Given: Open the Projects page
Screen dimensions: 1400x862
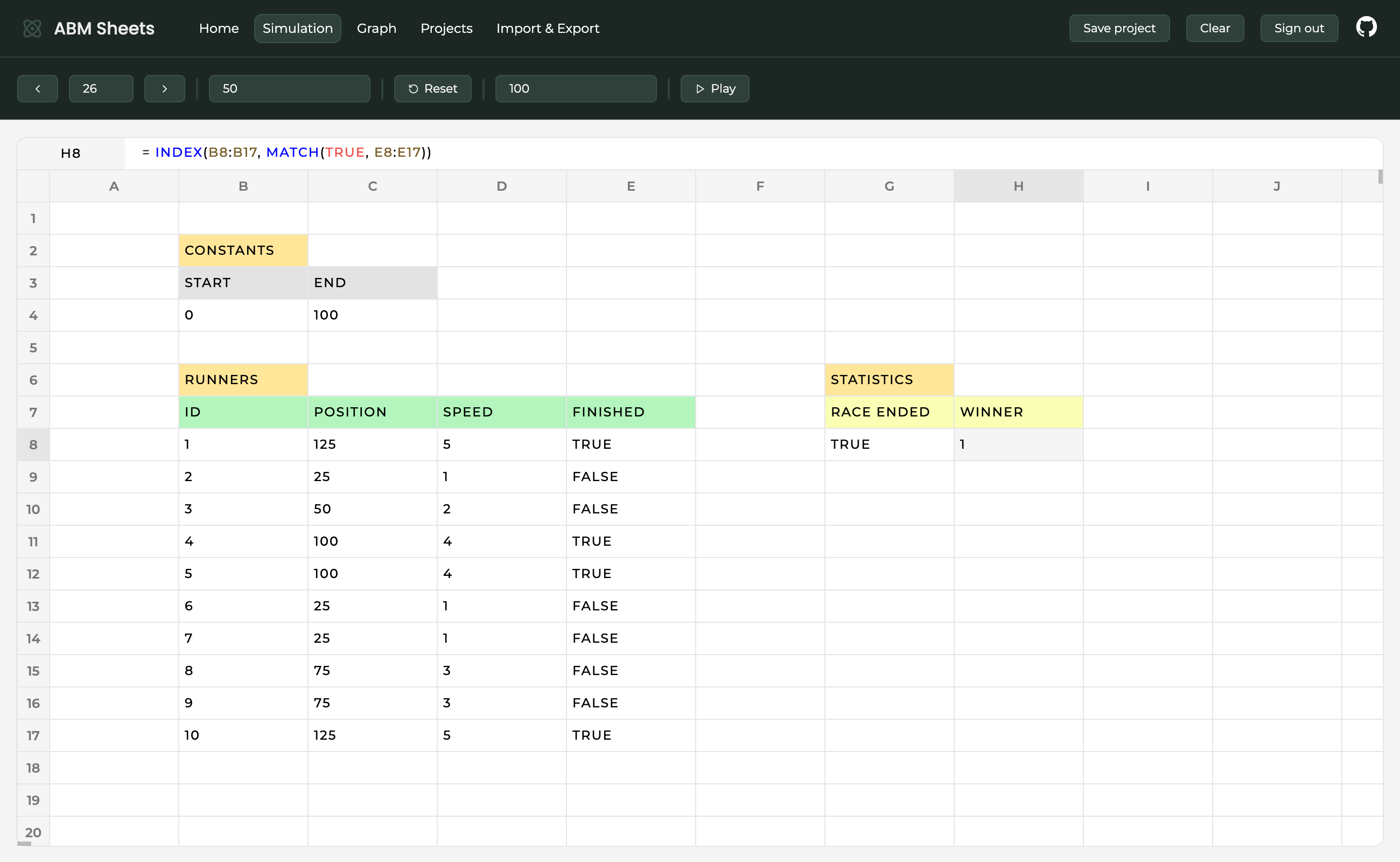Looking at the screenshot, I should point(446,29).
